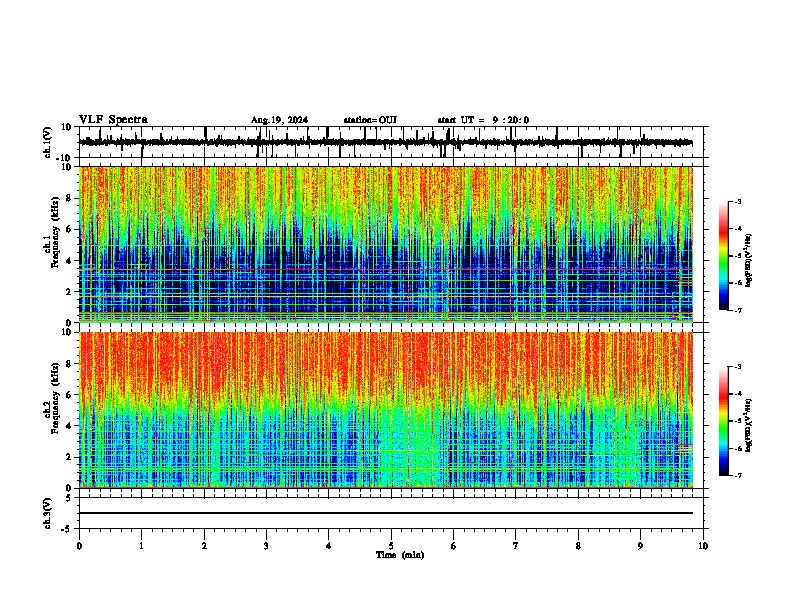This screenshot has width=792, height=612.
Task: Click the ch.1 voltage waveform trace panel
Action: tap(391, 142)
